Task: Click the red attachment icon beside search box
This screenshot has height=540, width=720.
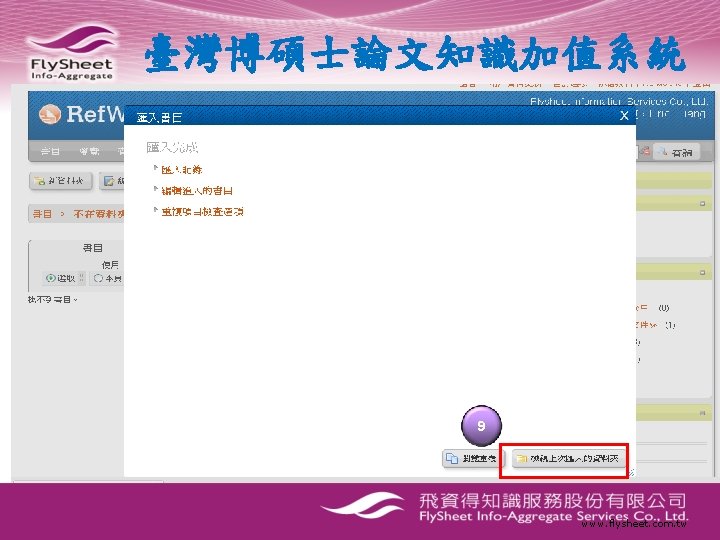Action: [645, 151]
